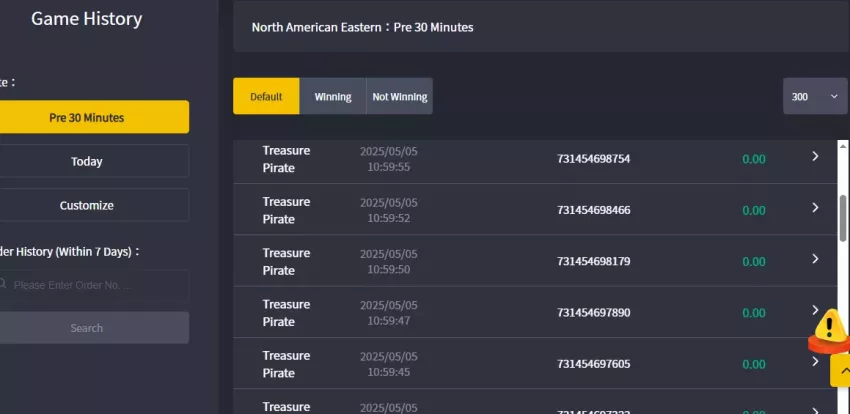
Task: Click order number 731454698179
Action: (x=594, y=261)
